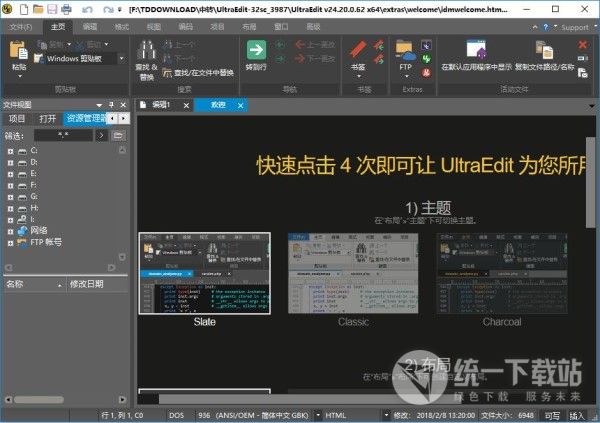
Task: Click the Find & Replace binoculars icon
Action: pyautogui.click(x=147, y=51)
